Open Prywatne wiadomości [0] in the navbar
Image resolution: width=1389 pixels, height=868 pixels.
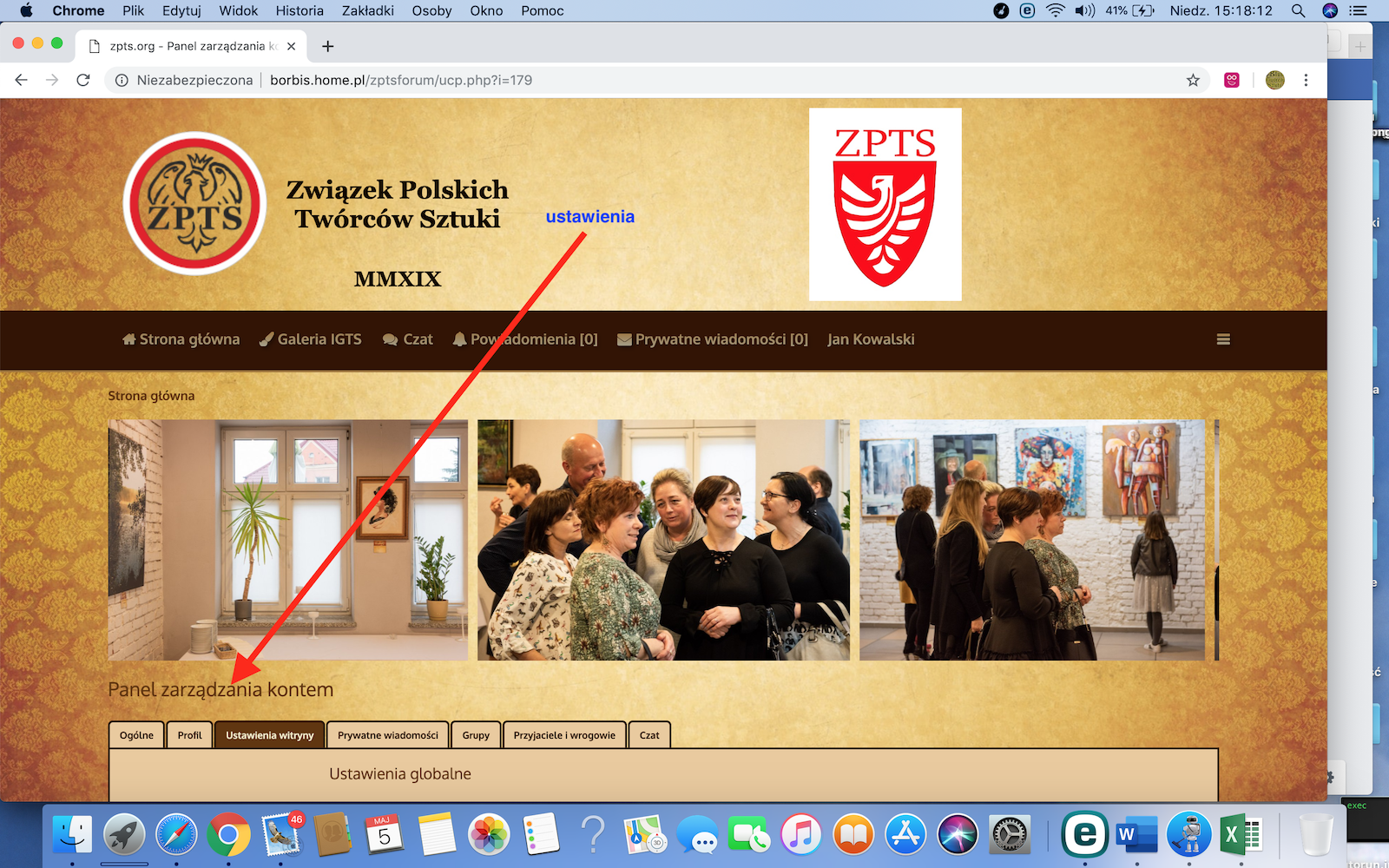tap(713, 339)
